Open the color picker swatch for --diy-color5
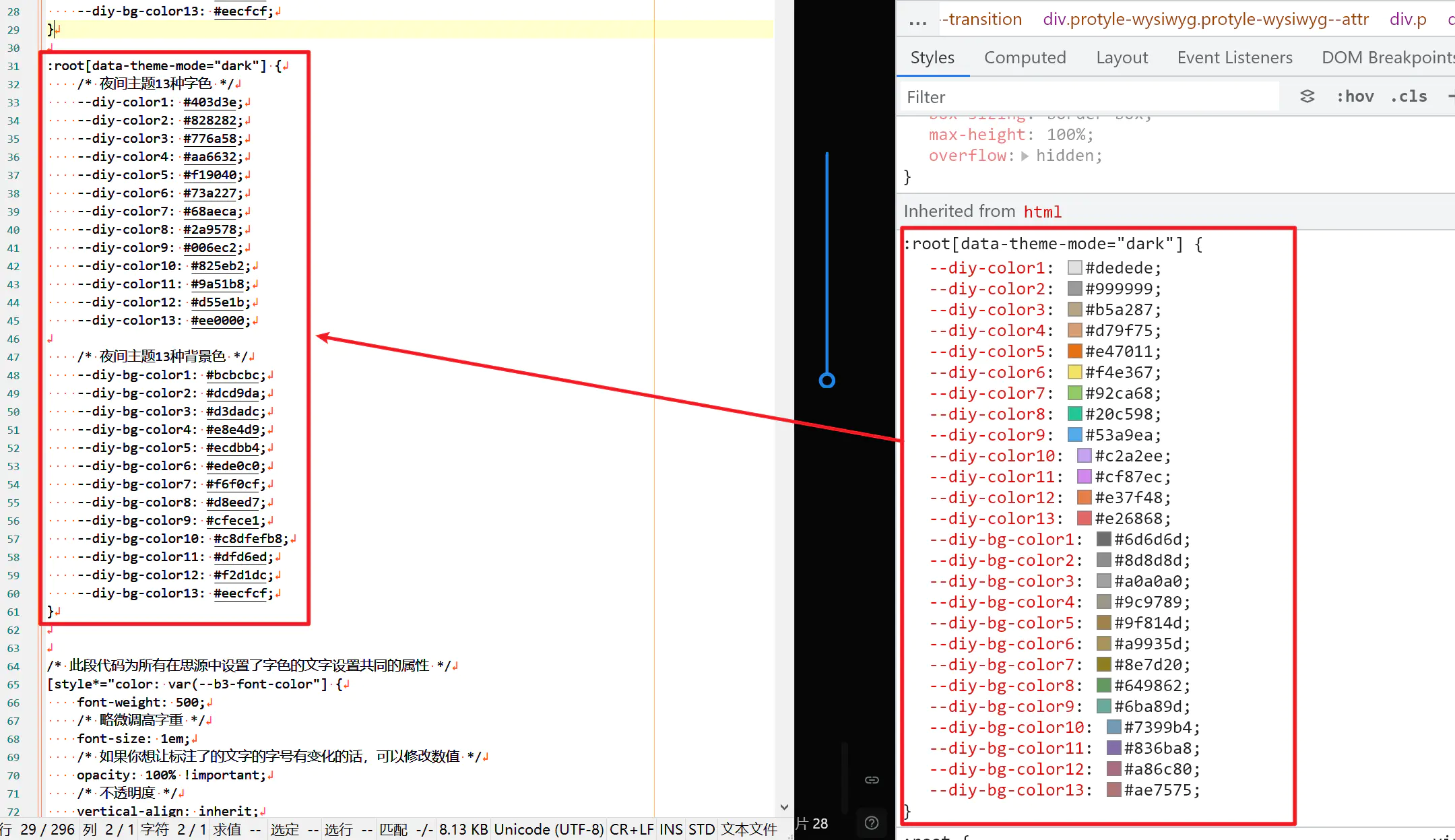Image resolution: width=1455 pixels, height=840 pixels. click(x=1075, y=351)
